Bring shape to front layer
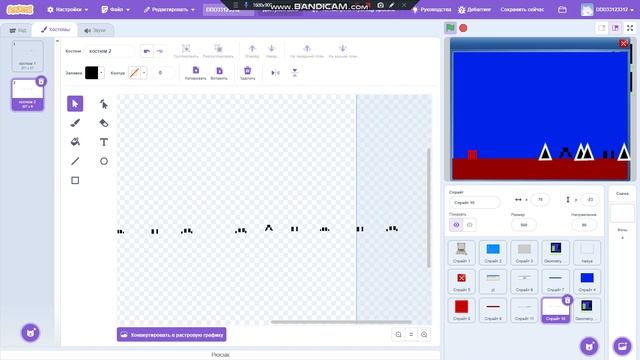 pyautogui.click(x=307, y=51)
